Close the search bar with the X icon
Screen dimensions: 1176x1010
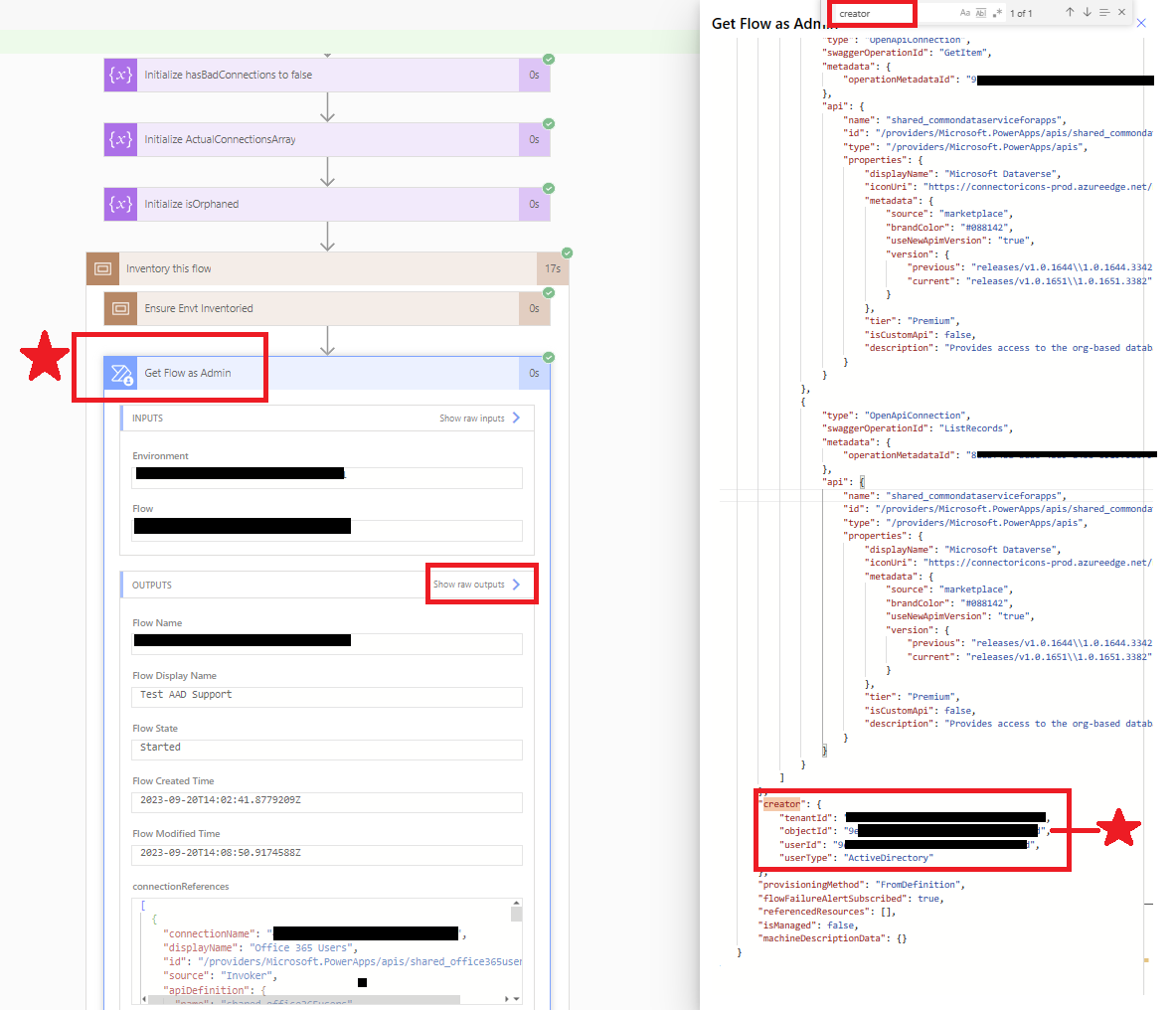[x=1121, y=12]
